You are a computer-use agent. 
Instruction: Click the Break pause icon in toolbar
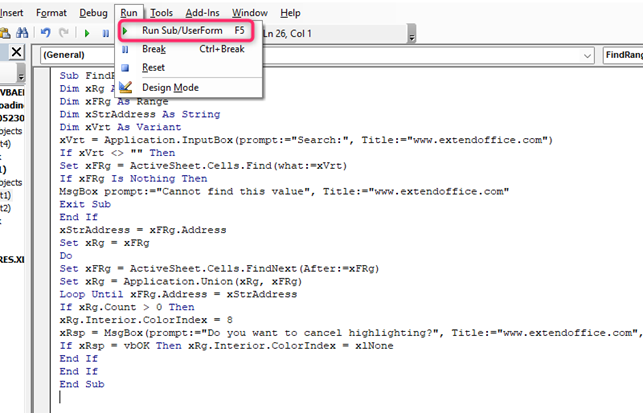pyautogui.click(x=106, y=33)
